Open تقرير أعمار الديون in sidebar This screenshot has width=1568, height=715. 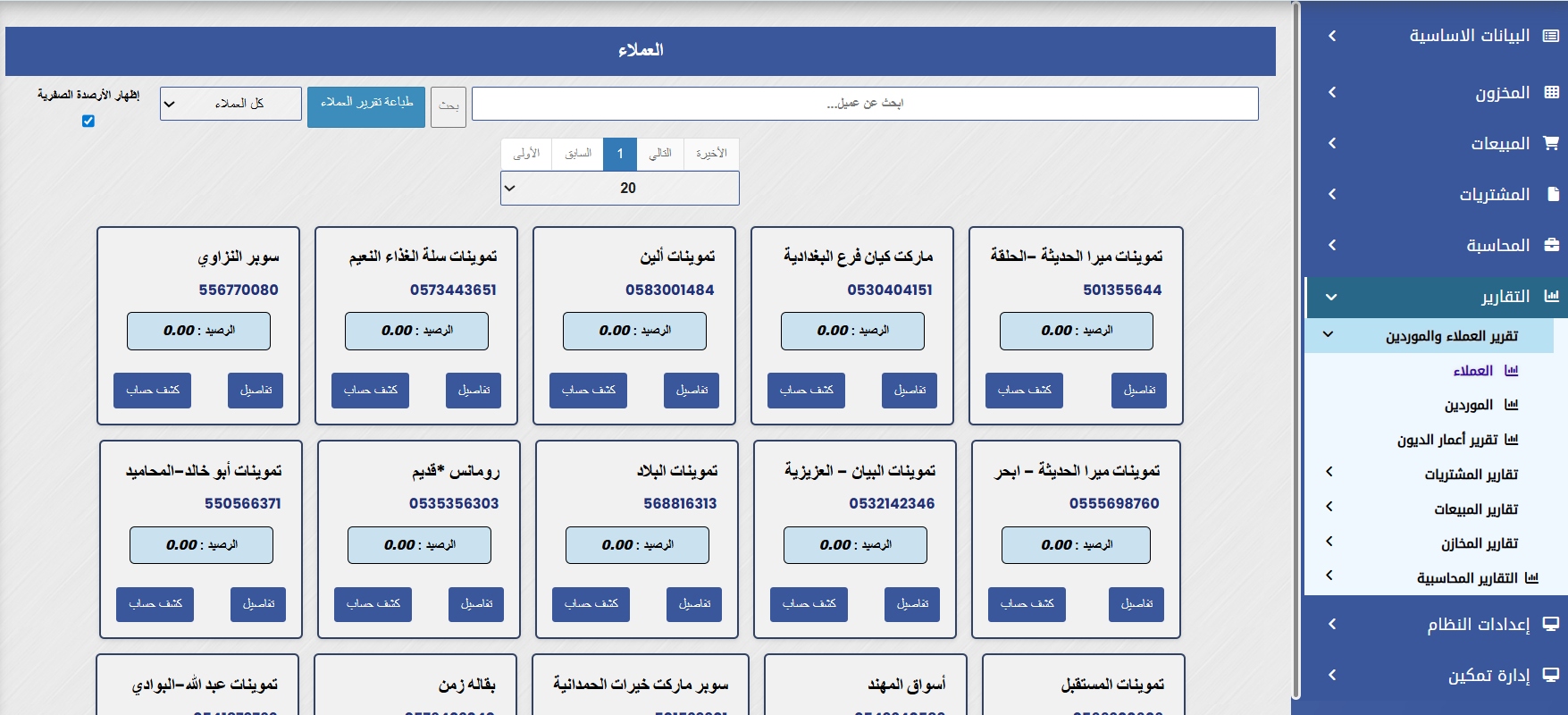pos(1447,440)
